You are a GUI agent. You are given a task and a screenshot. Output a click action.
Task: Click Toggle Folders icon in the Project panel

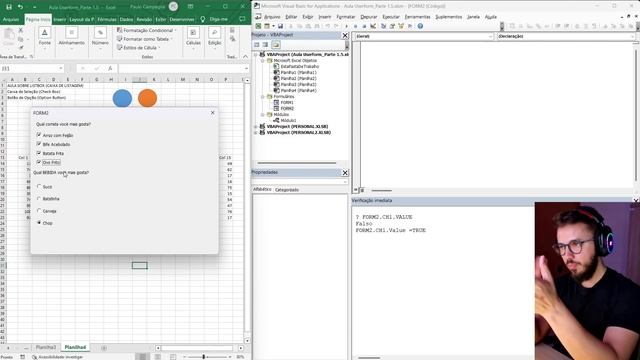point(276,44)
